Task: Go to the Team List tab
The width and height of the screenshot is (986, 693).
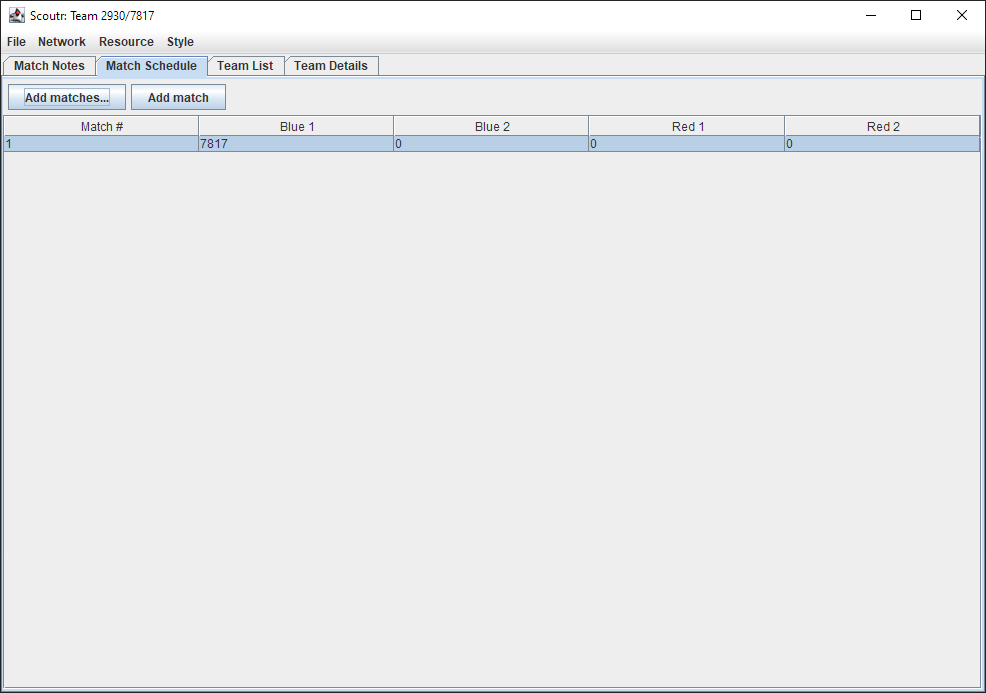Action: 245,66
